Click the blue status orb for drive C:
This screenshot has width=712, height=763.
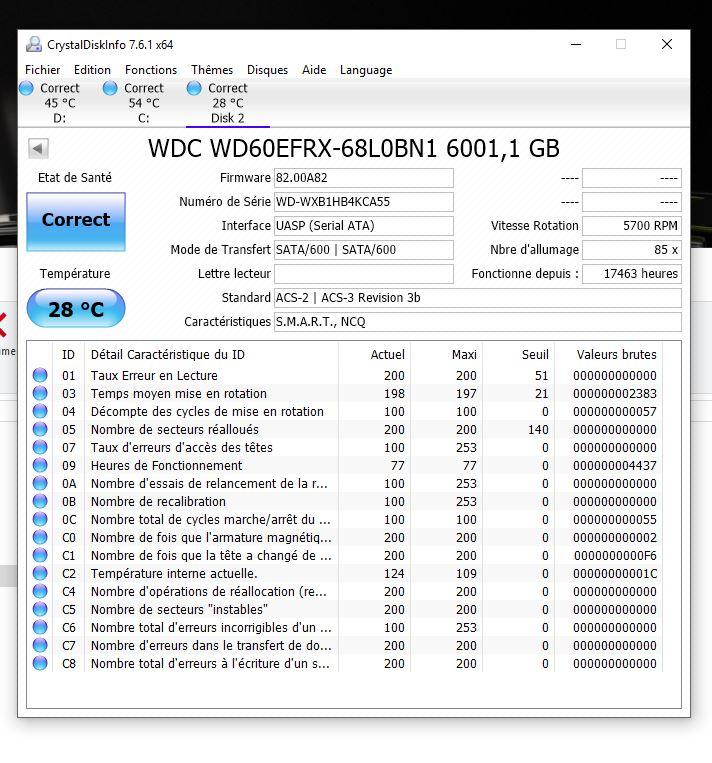coord(110,88)
